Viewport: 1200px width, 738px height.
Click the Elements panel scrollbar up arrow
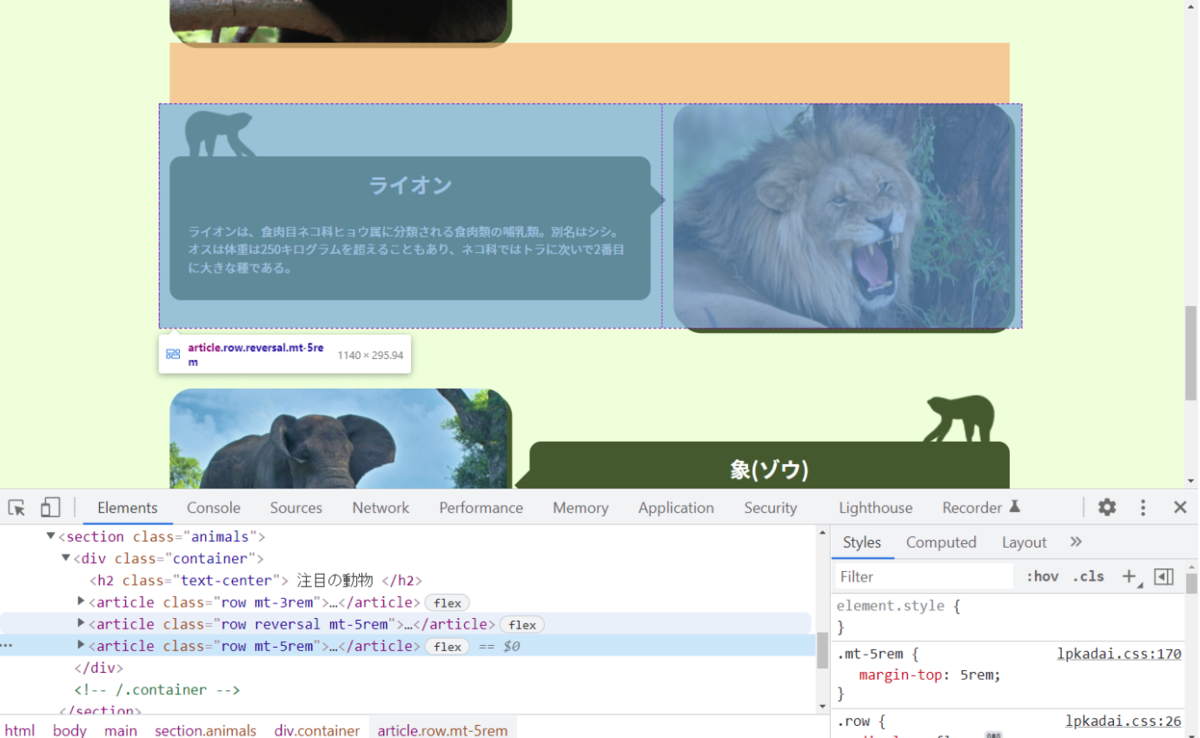(x=823, y=533)
